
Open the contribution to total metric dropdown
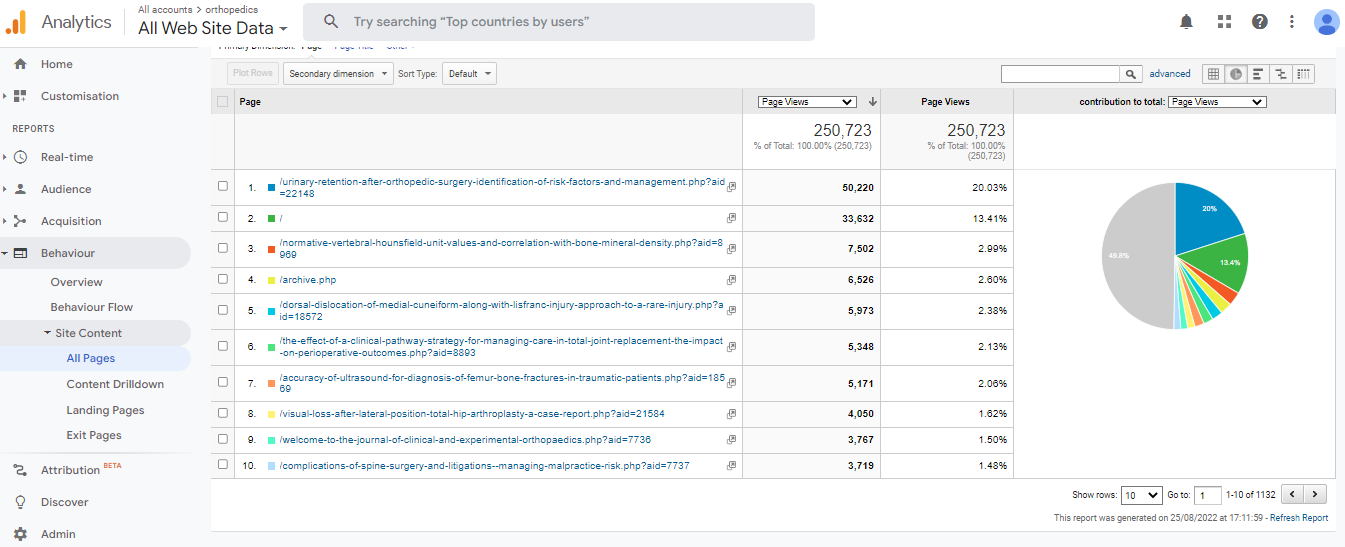(1216, 102)
